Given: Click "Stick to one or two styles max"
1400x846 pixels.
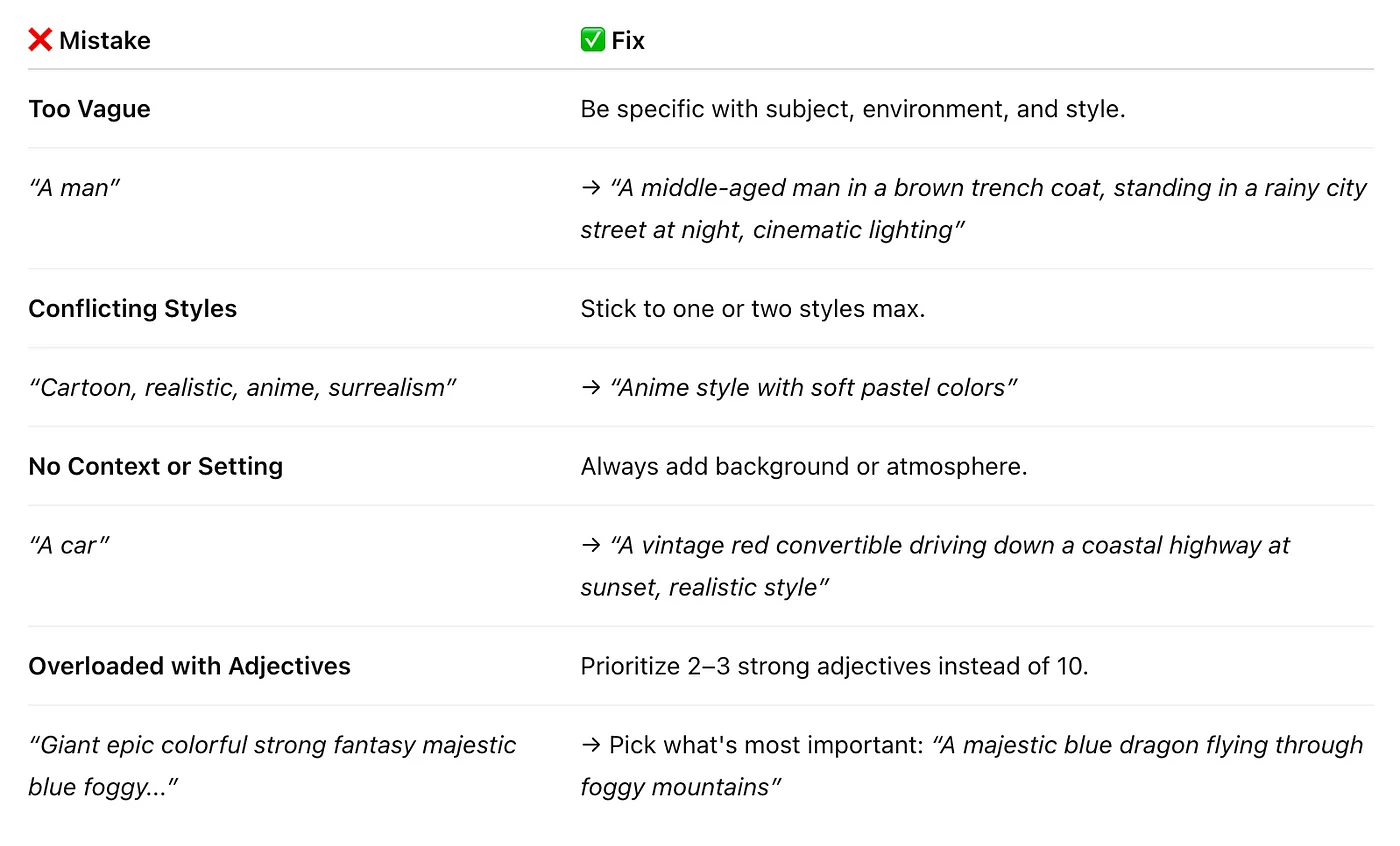Looking at the screenshot, I should click(753, 309).
